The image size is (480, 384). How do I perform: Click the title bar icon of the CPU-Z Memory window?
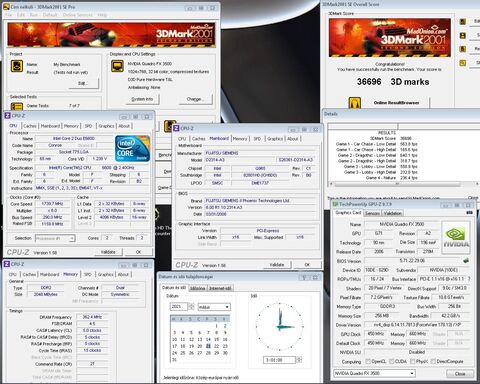(x=7, y=264)
